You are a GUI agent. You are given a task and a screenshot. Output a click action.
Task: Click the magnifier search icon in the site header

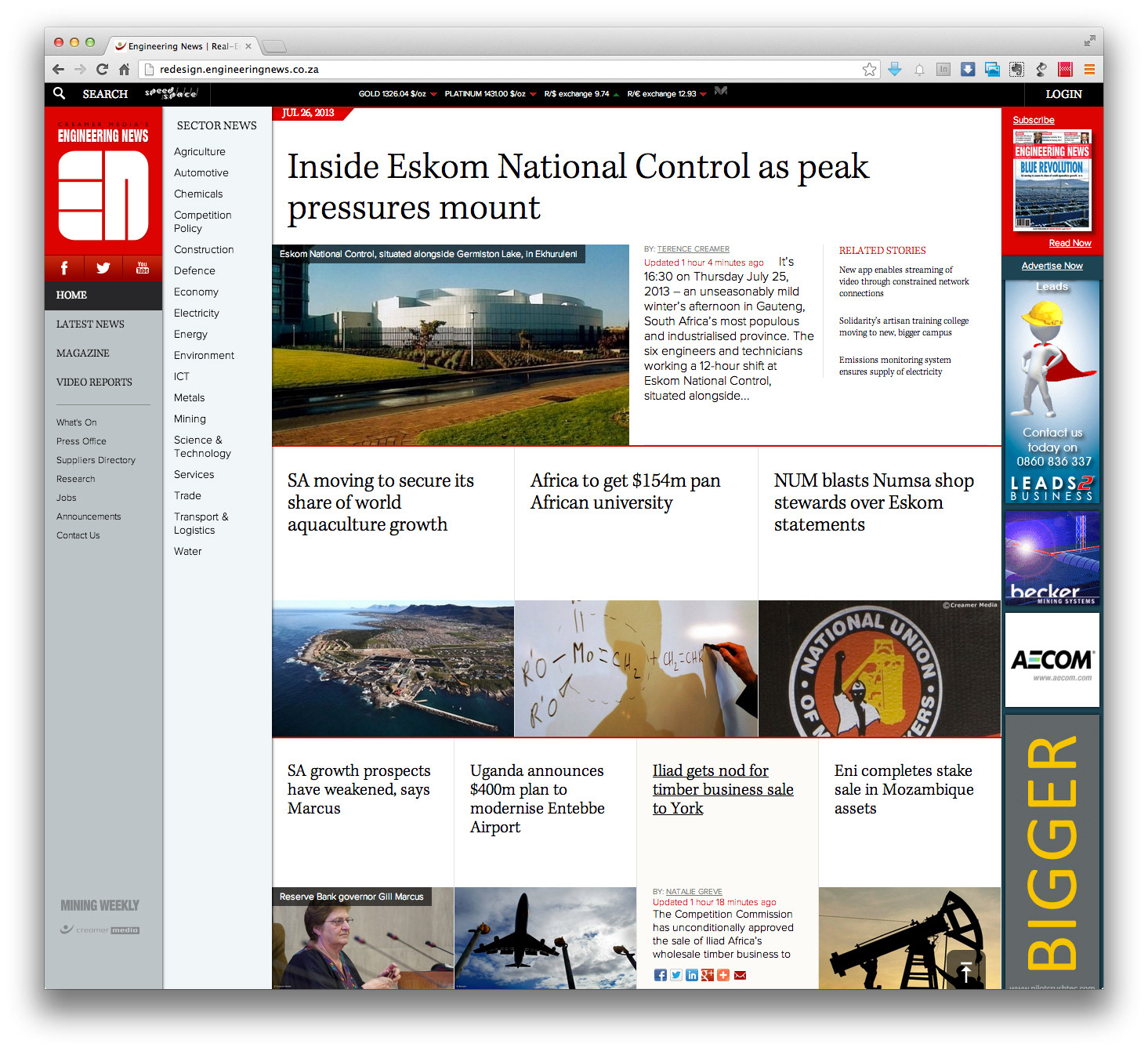(x=60, y=93)
